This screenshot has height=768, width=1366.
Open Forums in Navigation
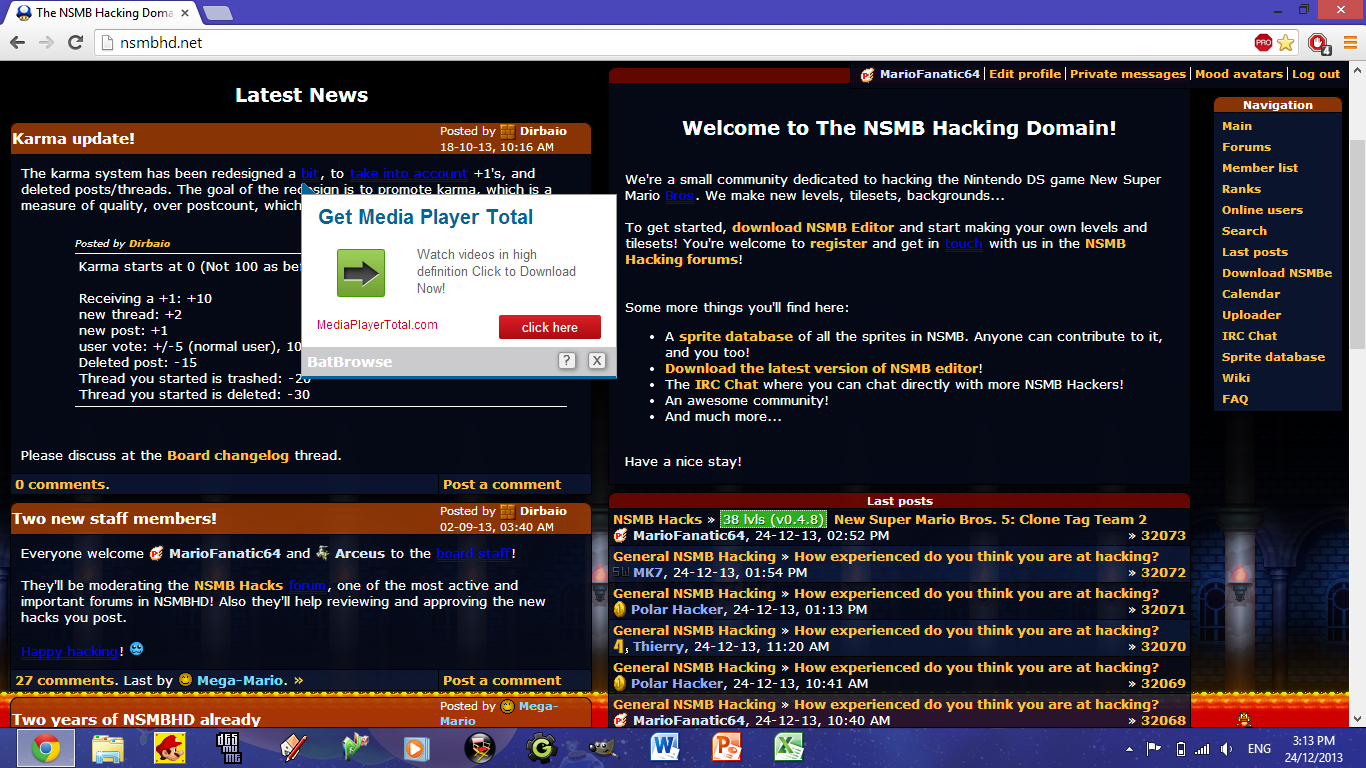coord(1246,147)
